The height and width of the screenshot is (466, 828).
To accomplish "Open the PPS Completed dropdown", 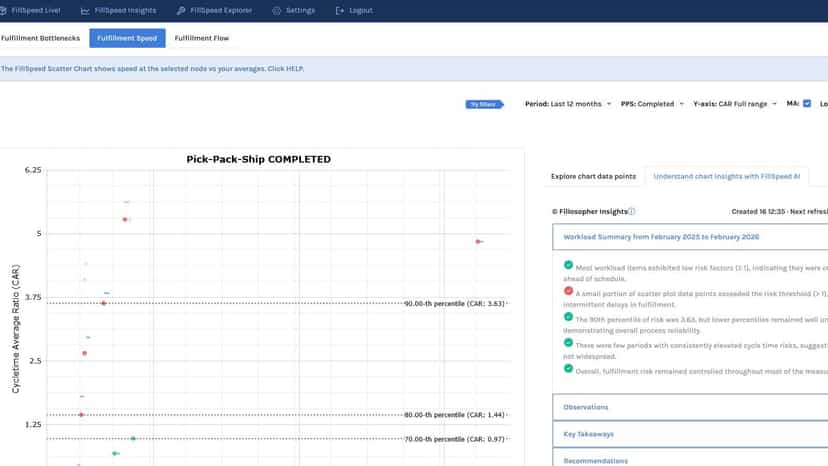I will click(652, 104).
